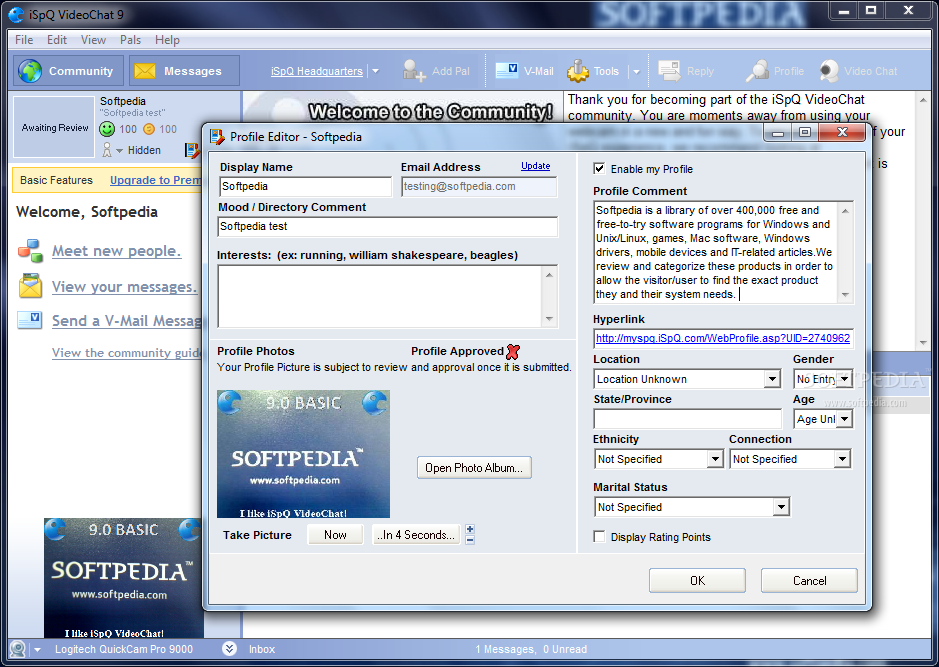Click the V-Mail icon beside Send a V-Mail
Image resolution: width=939 pixels, height=667 pixels.
(x=29, y=320)
